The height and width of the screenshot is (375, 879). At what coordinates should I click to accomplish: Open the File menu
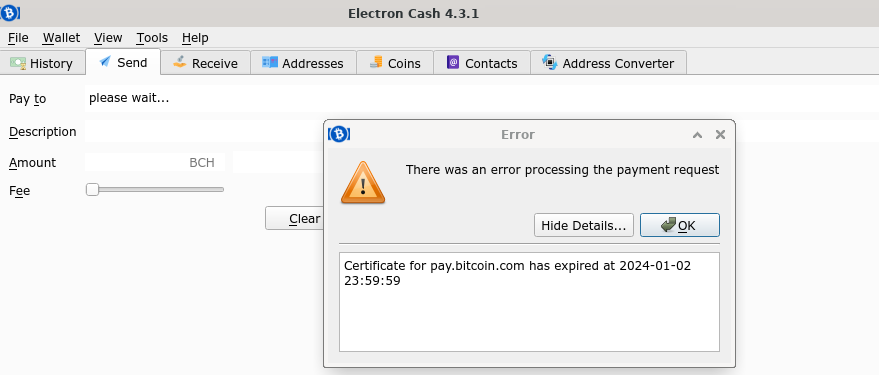(18, 38)
